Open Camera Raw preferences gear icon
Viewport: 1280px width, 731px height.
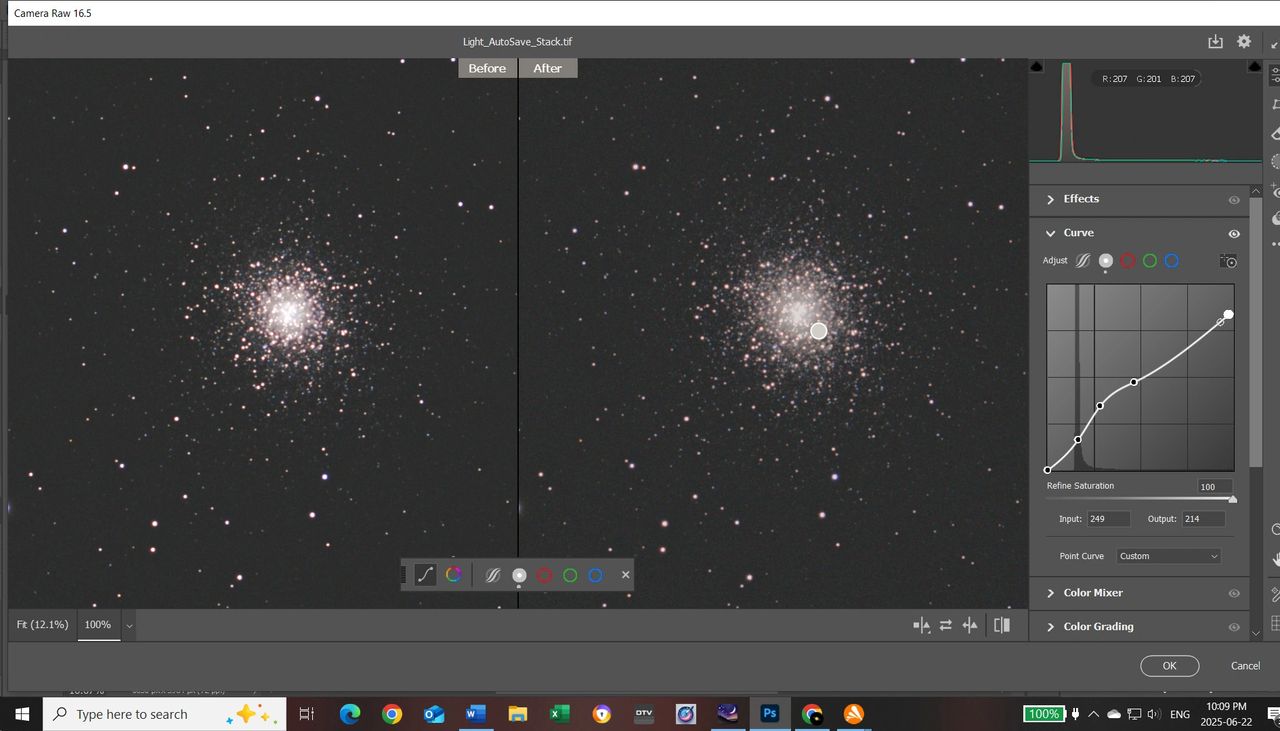pyautogui.click(x=1243, y=42)
